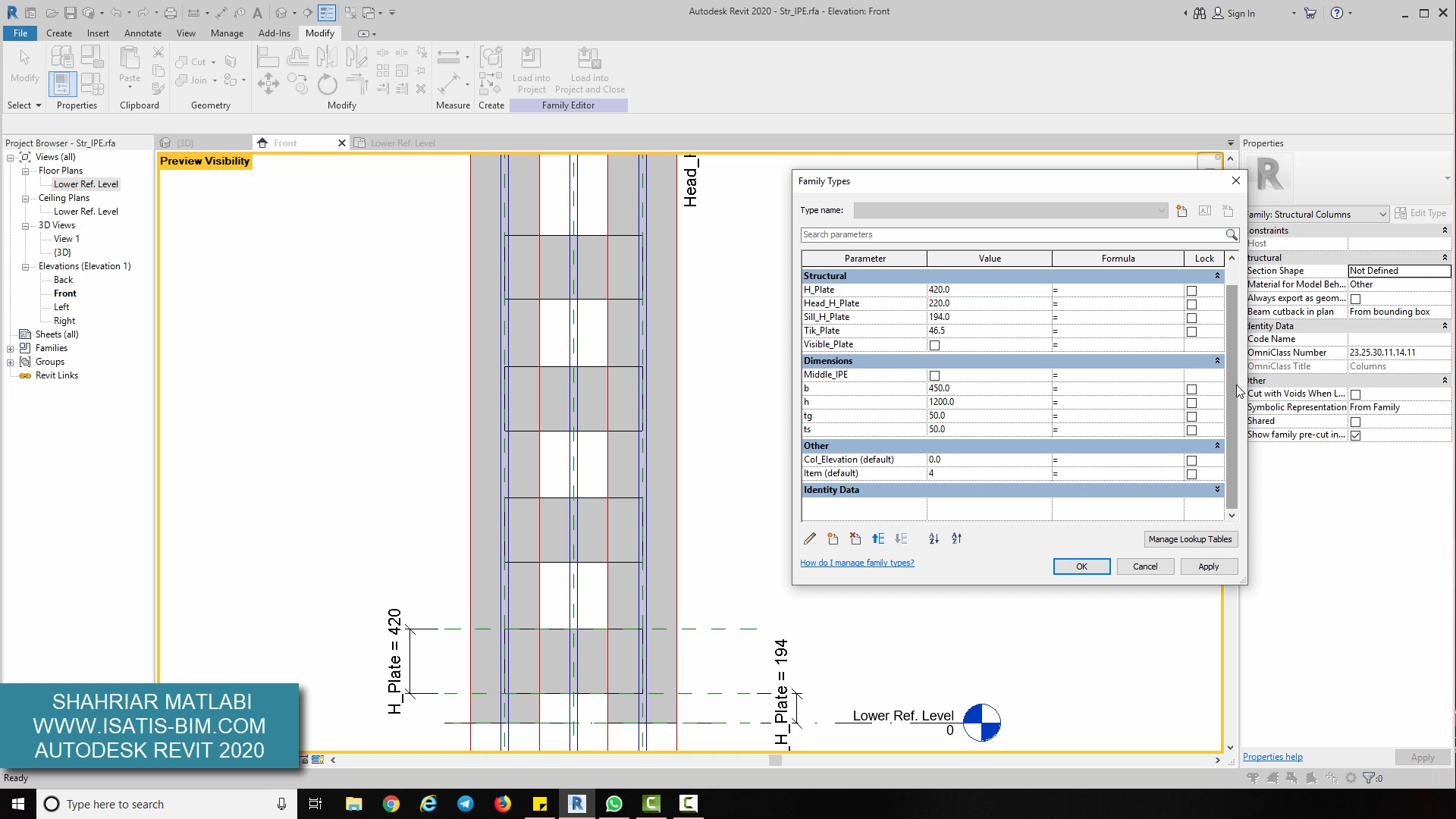Image resolution: width=1456 pixels, height=819 pixels.
Task: Click the Move parameter up icon
Action: click(x=878, y=539)
